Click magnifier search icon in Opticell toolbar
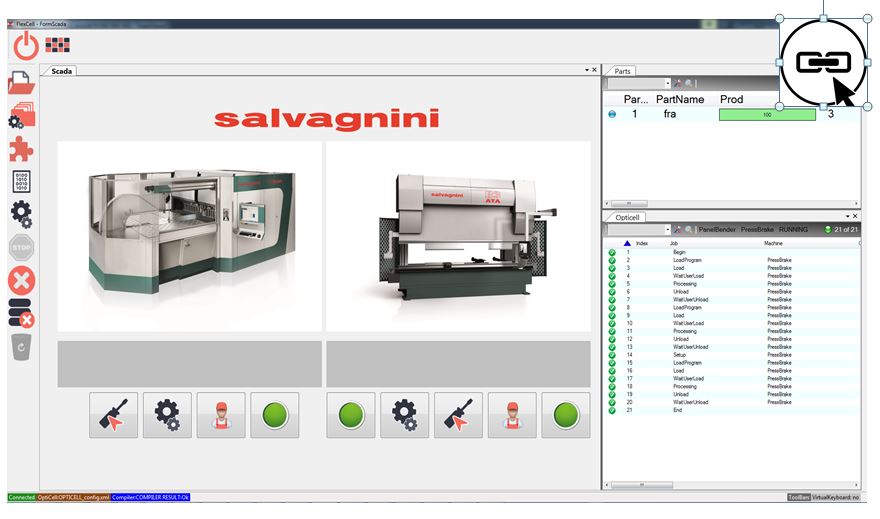This screenshot has height=519, width=880. pos(689,229)
